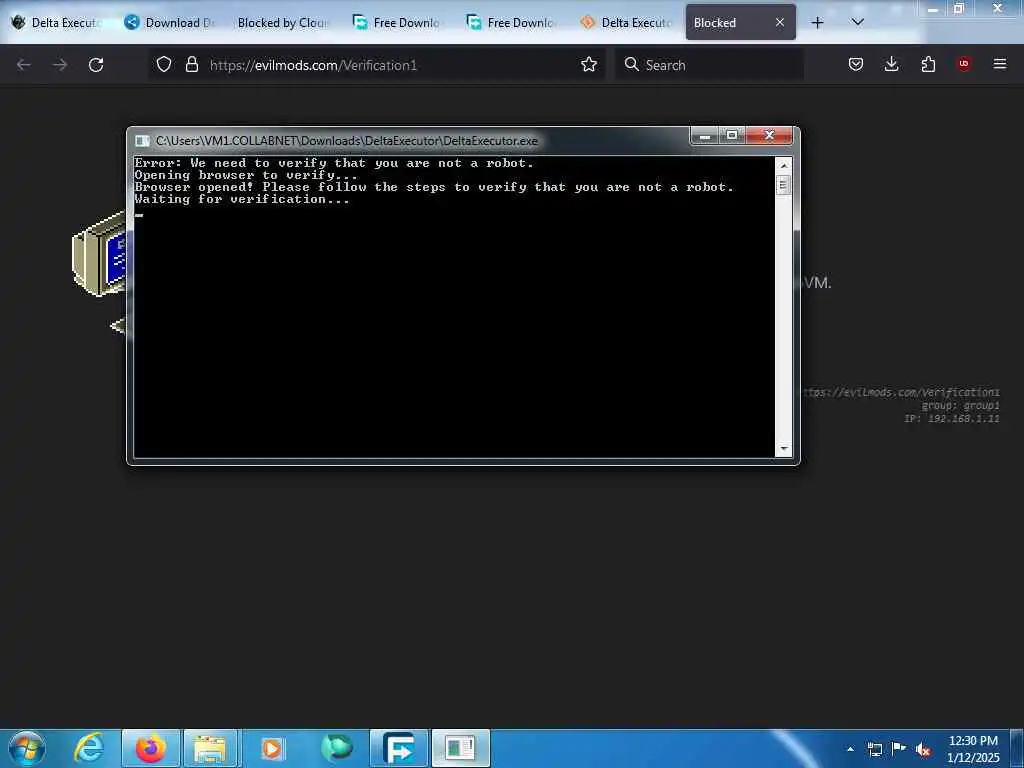Switch to the console taskbar button

point(460,748)
